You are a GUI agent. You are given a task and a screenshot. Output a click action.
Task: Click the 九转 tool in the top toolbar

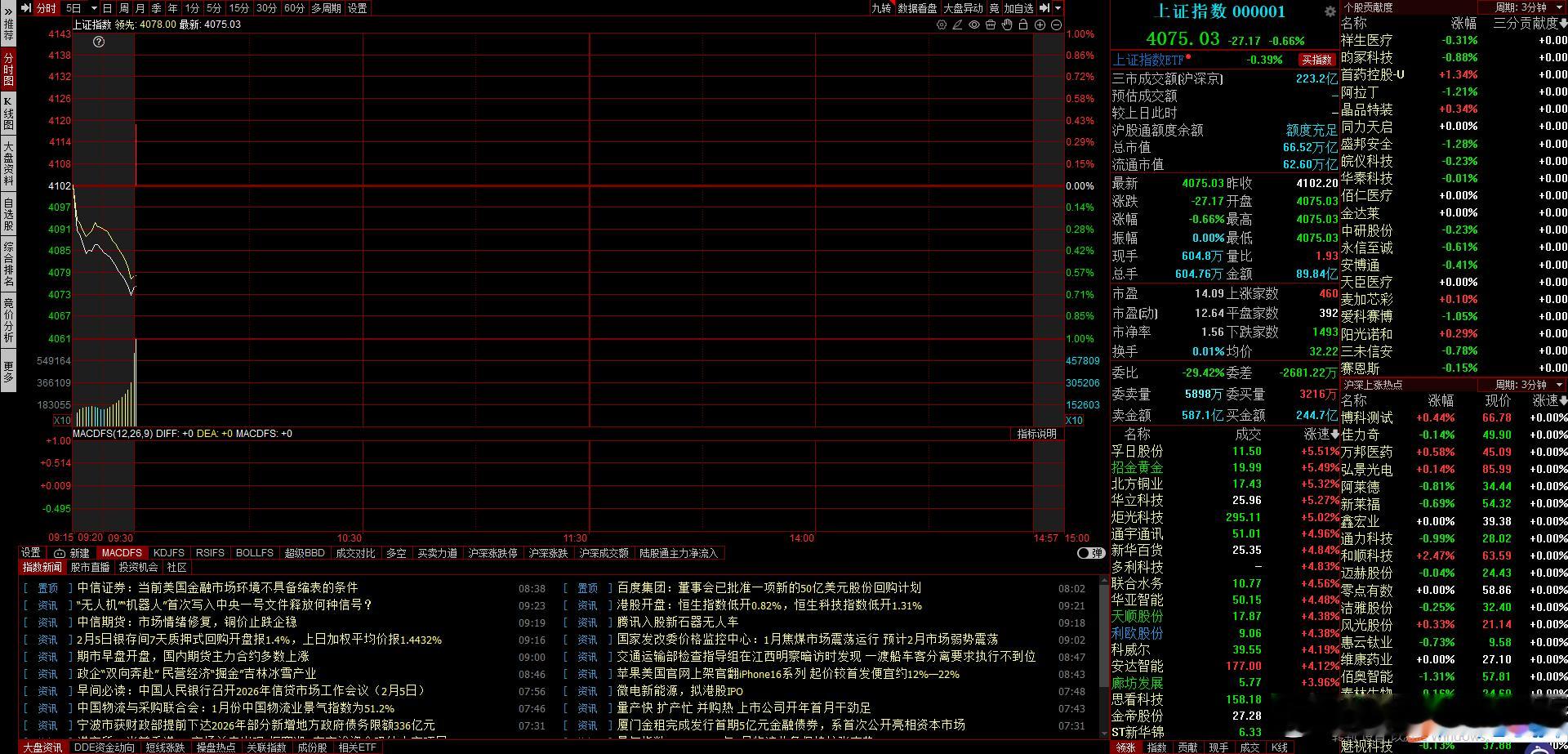[882, 7]
